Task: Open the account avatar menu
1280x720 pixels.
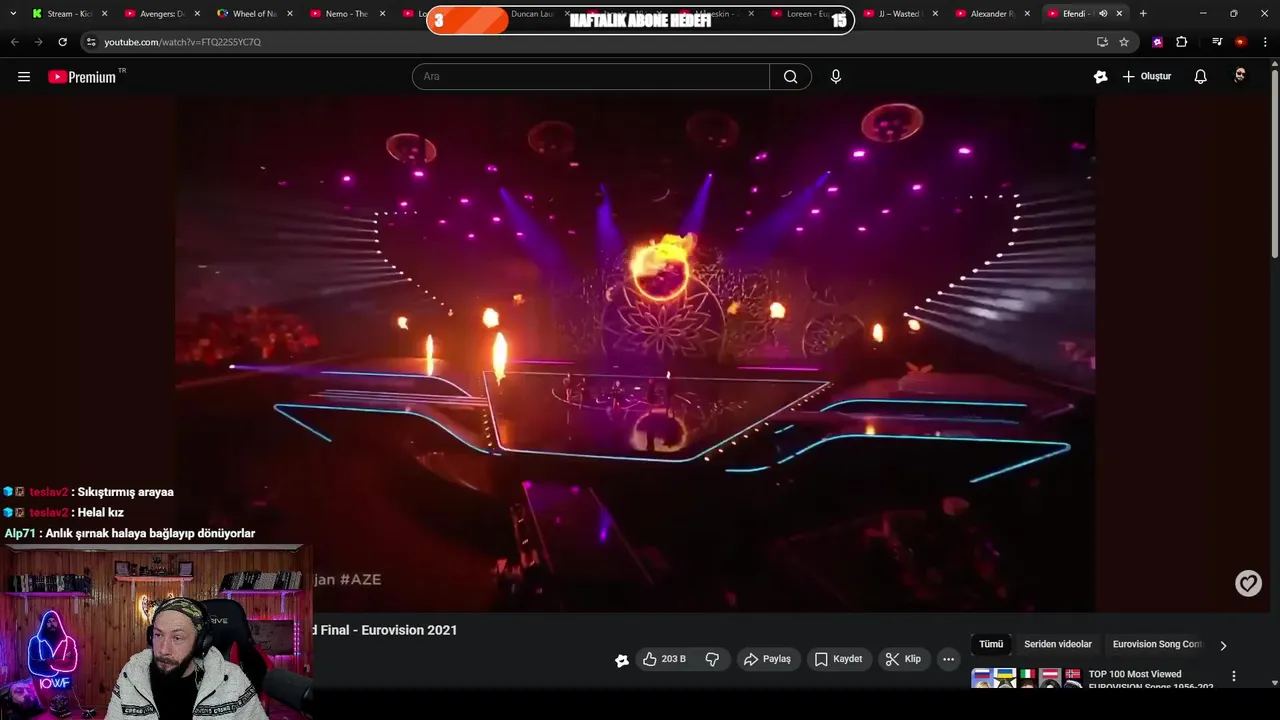Action: (1240, 76)
